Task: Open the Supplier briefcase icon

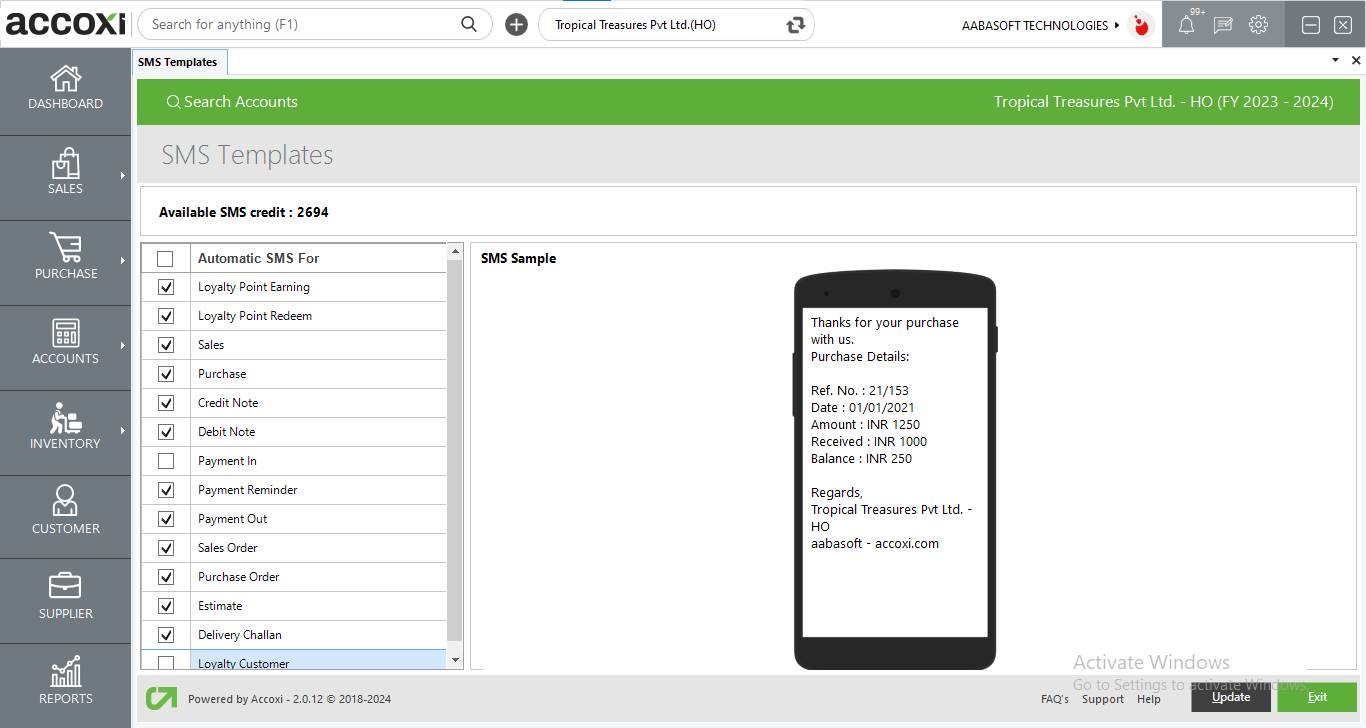Action: coord(66,587)
